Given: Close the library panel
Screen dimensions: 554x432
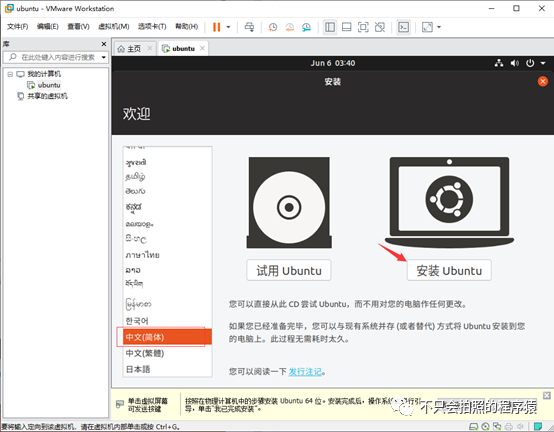Looking at the screenshot, I should coord(104,44).
